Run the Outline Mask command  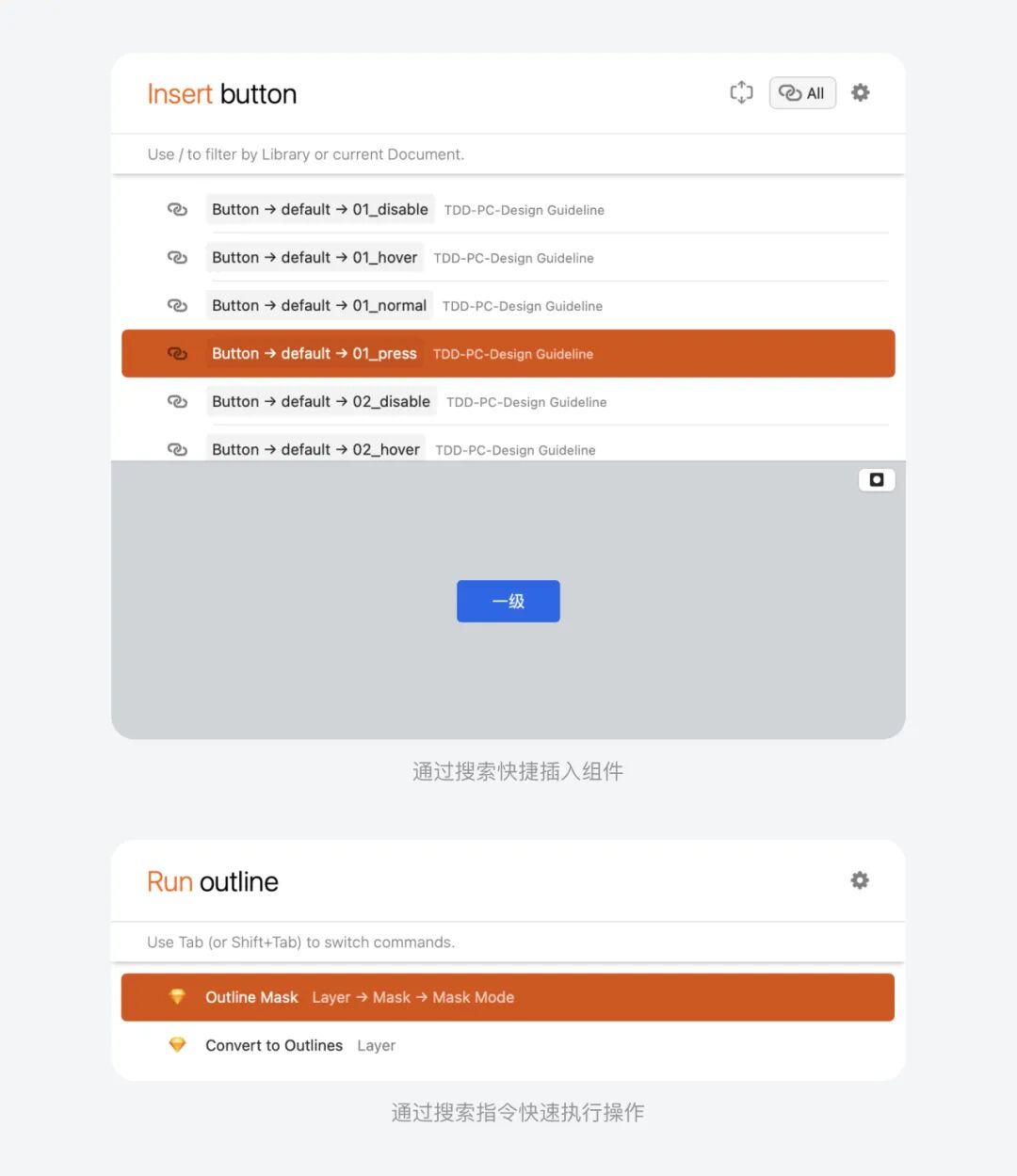click(508, 997)
